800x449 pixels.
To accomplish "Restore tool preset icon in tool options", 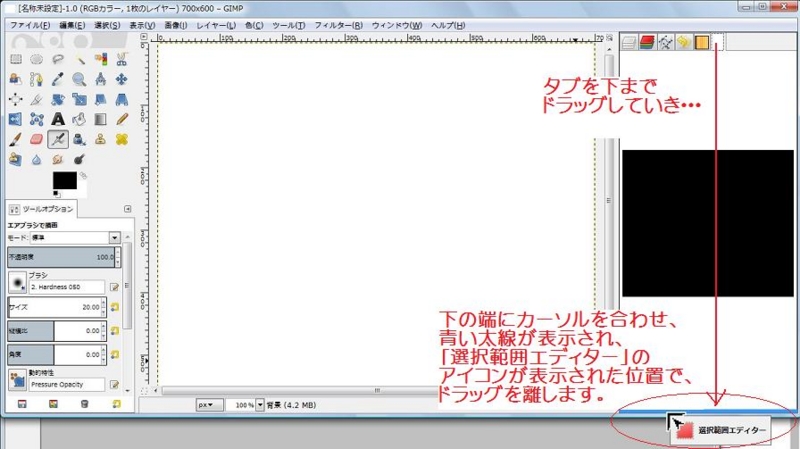I will click(x=53, y=404).
